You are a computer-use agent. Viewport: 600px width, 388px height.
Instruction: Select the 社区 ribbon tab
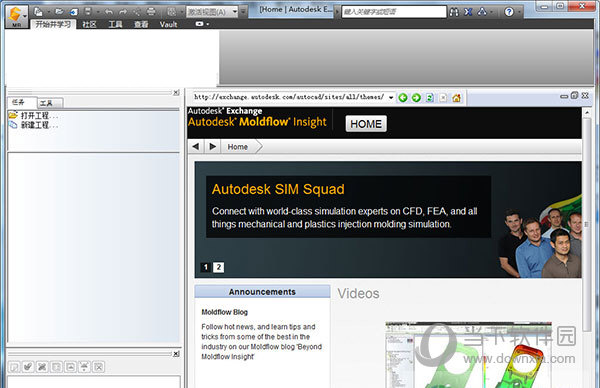click(89, 24)
